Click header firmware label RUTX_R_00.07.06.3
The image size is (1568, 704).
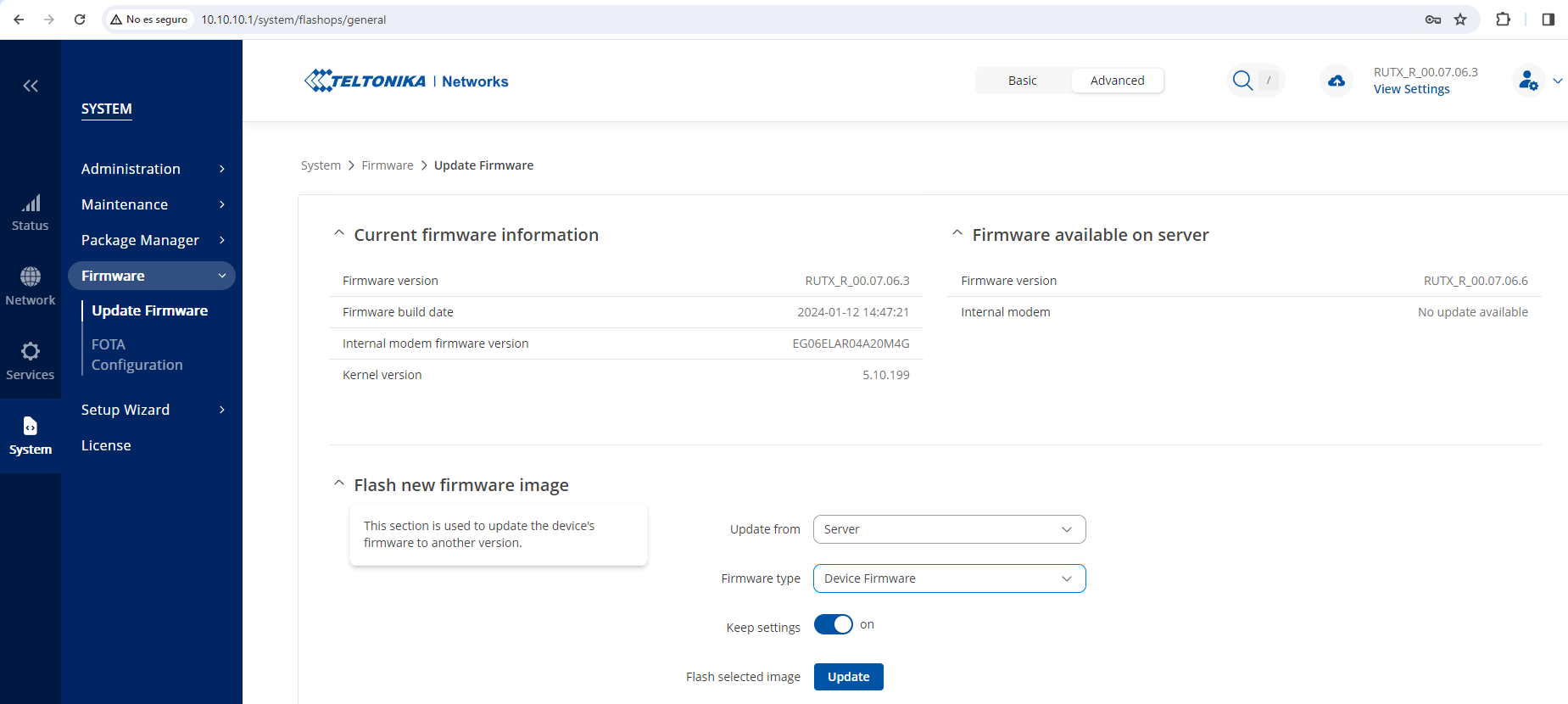pos(1426,72)
